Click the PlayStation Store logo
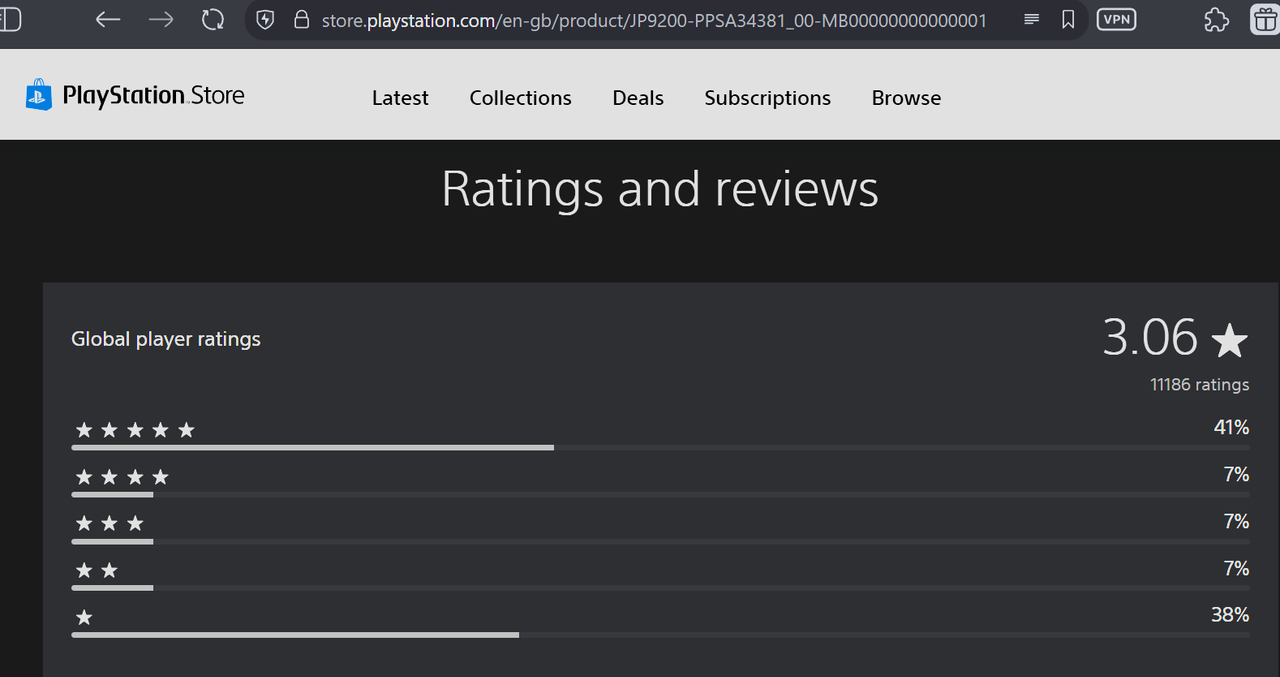The height and width of the screenshot is (677, 1280). 135,95
